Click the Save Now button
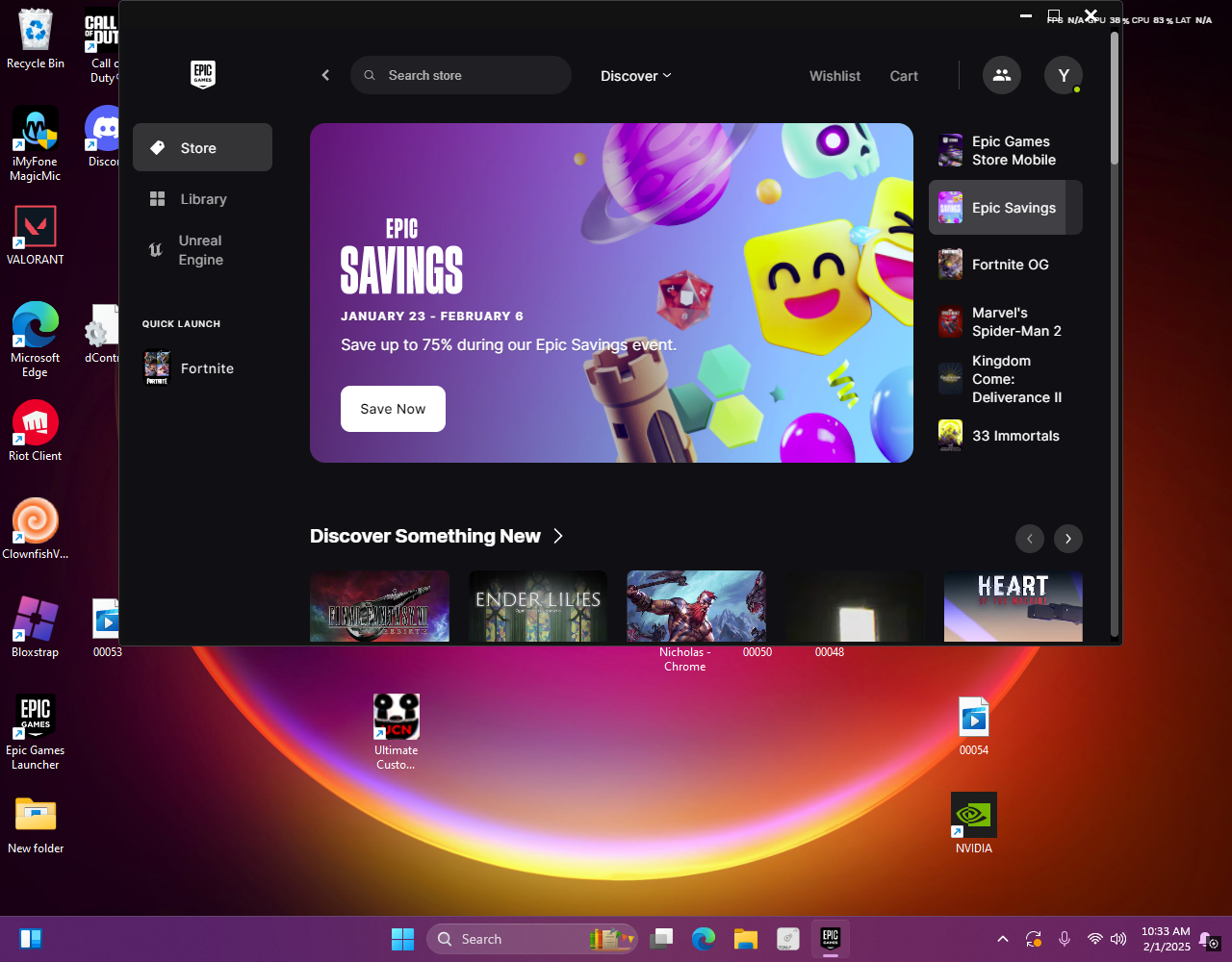 click(x=393, y=409)
